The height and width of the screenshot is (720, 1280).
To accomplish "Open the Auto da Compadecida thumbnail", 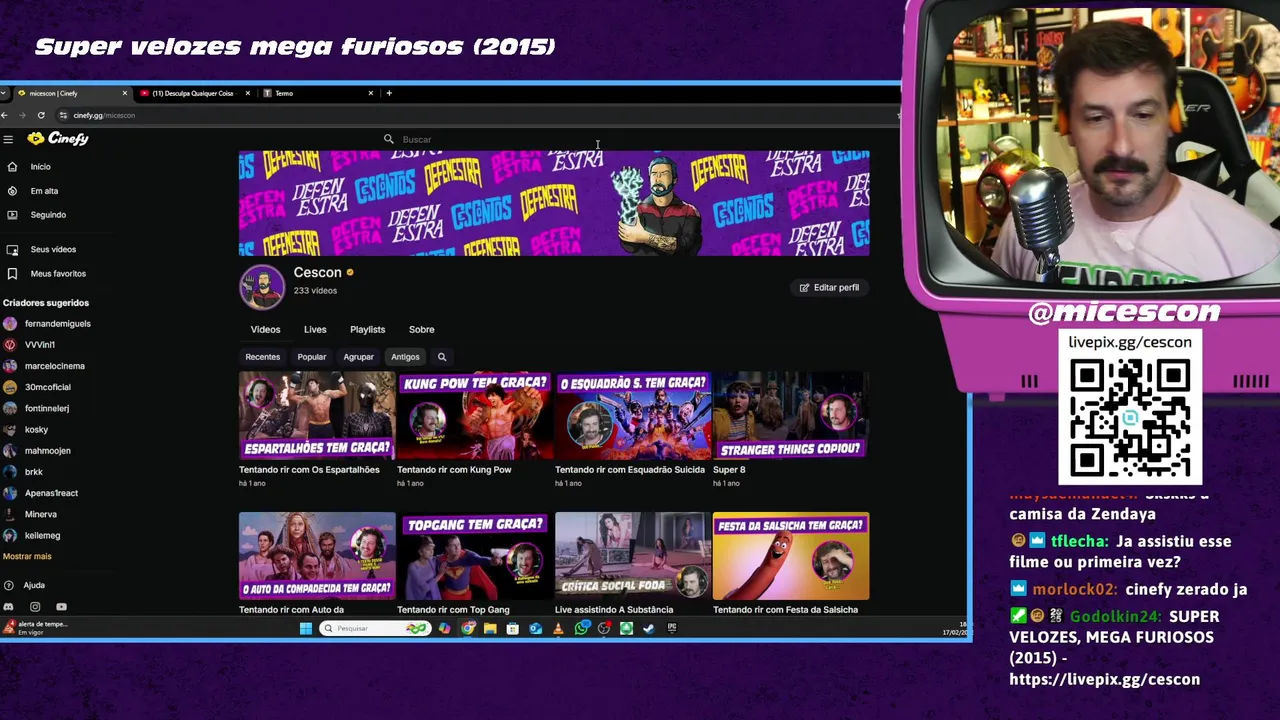I will (317, 556).
